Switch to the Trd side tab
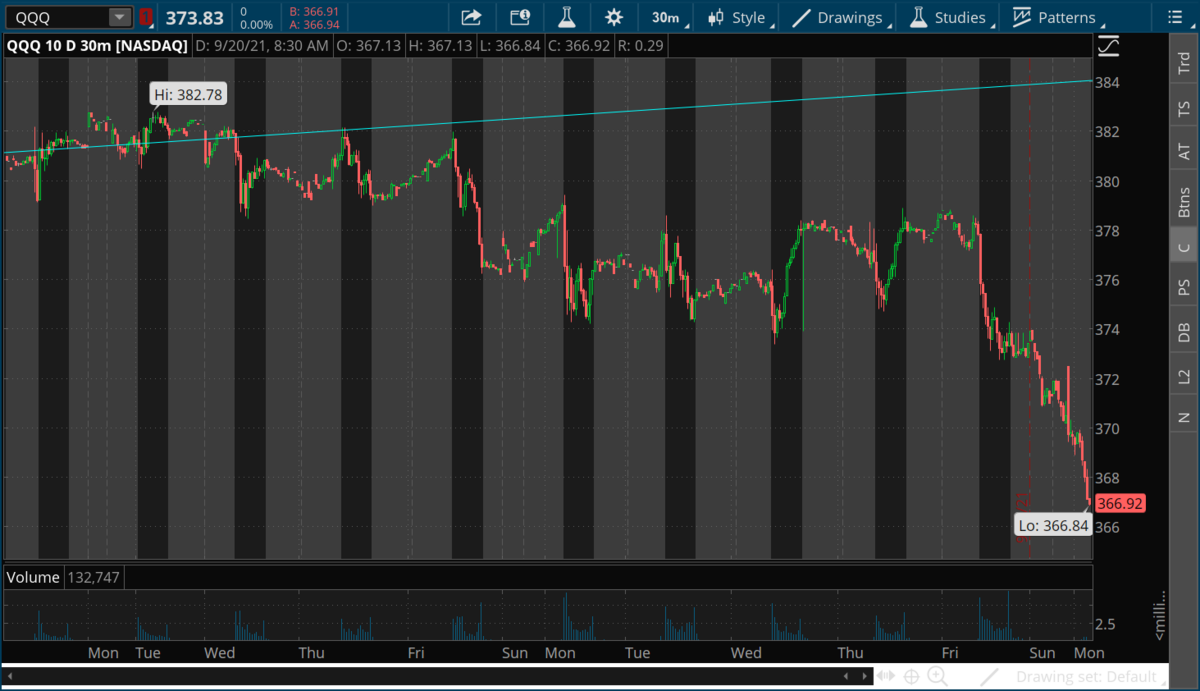The image size is (1200, 691). click(x=1184, y=65)
